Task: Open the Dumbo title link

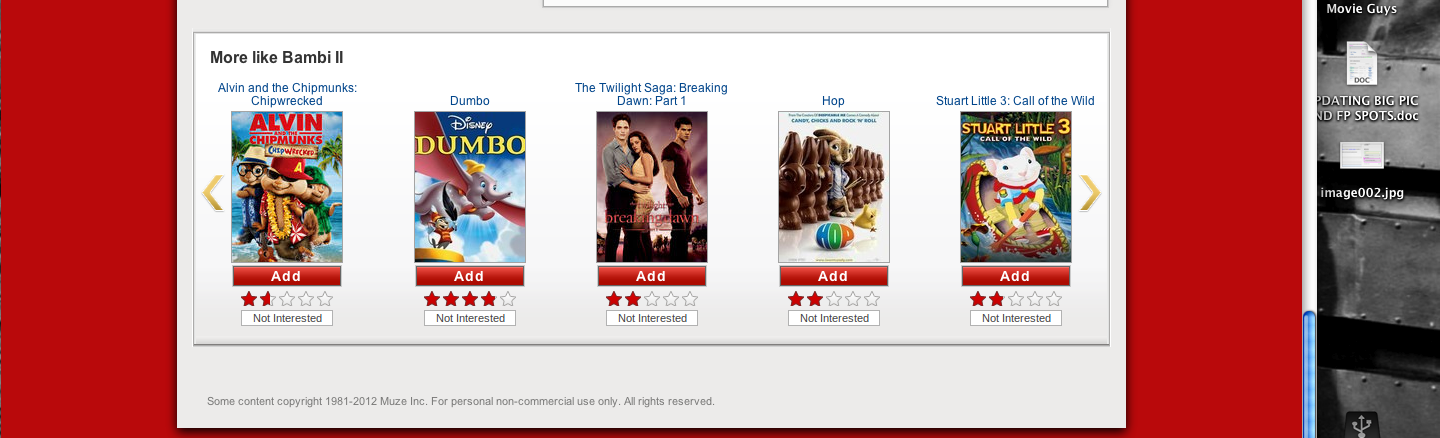Action: coord(470,101)
